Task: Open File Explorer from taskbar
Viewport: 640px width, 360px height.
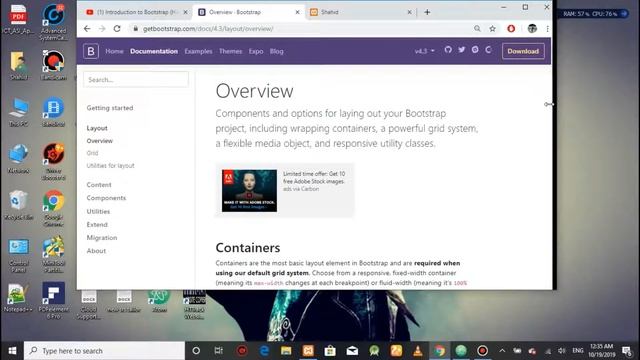Action: pos(286,351)
